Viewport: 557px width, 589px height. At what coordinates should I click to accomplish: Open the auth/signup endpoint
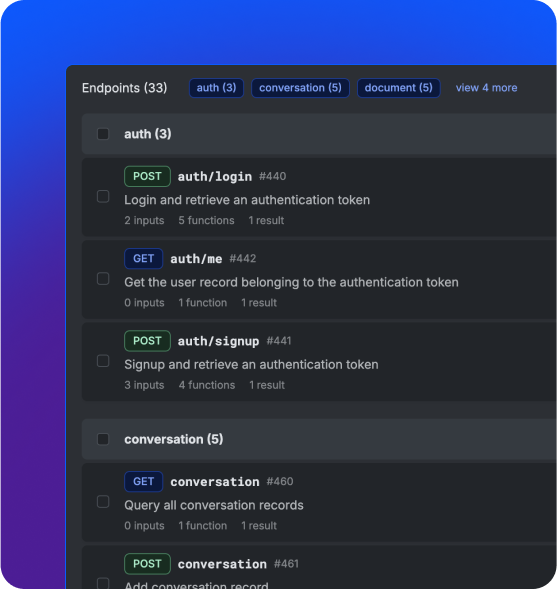click(218, 341)
